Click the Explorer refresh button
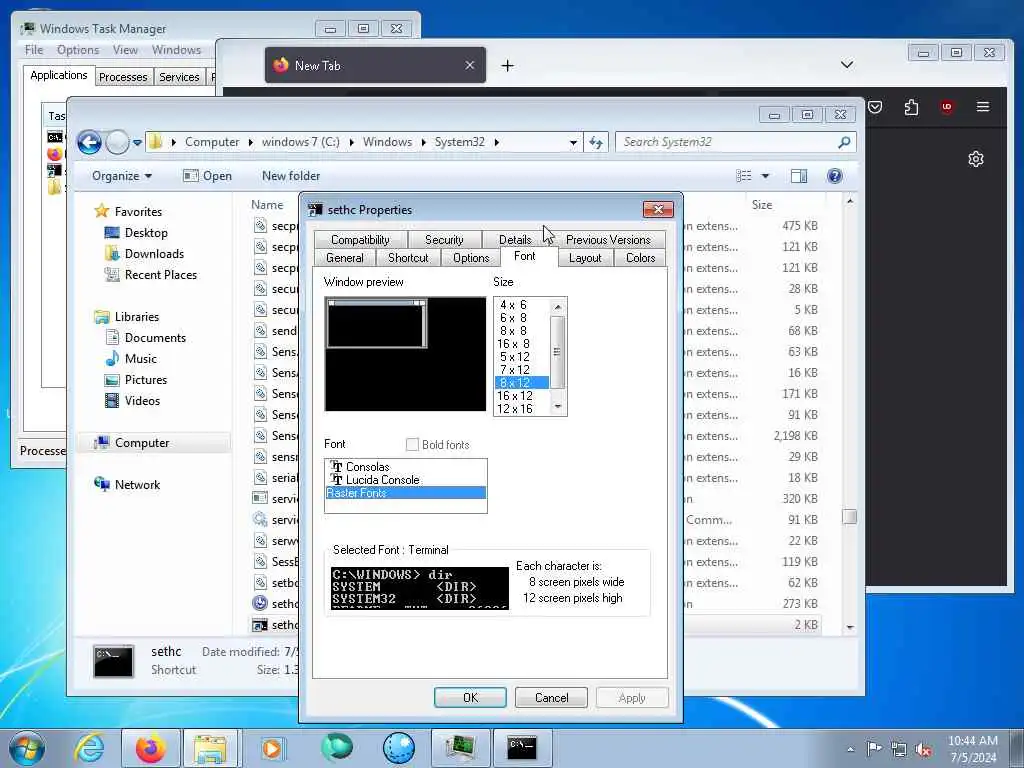Viewport: 1024px width, 768px height. 596,142
